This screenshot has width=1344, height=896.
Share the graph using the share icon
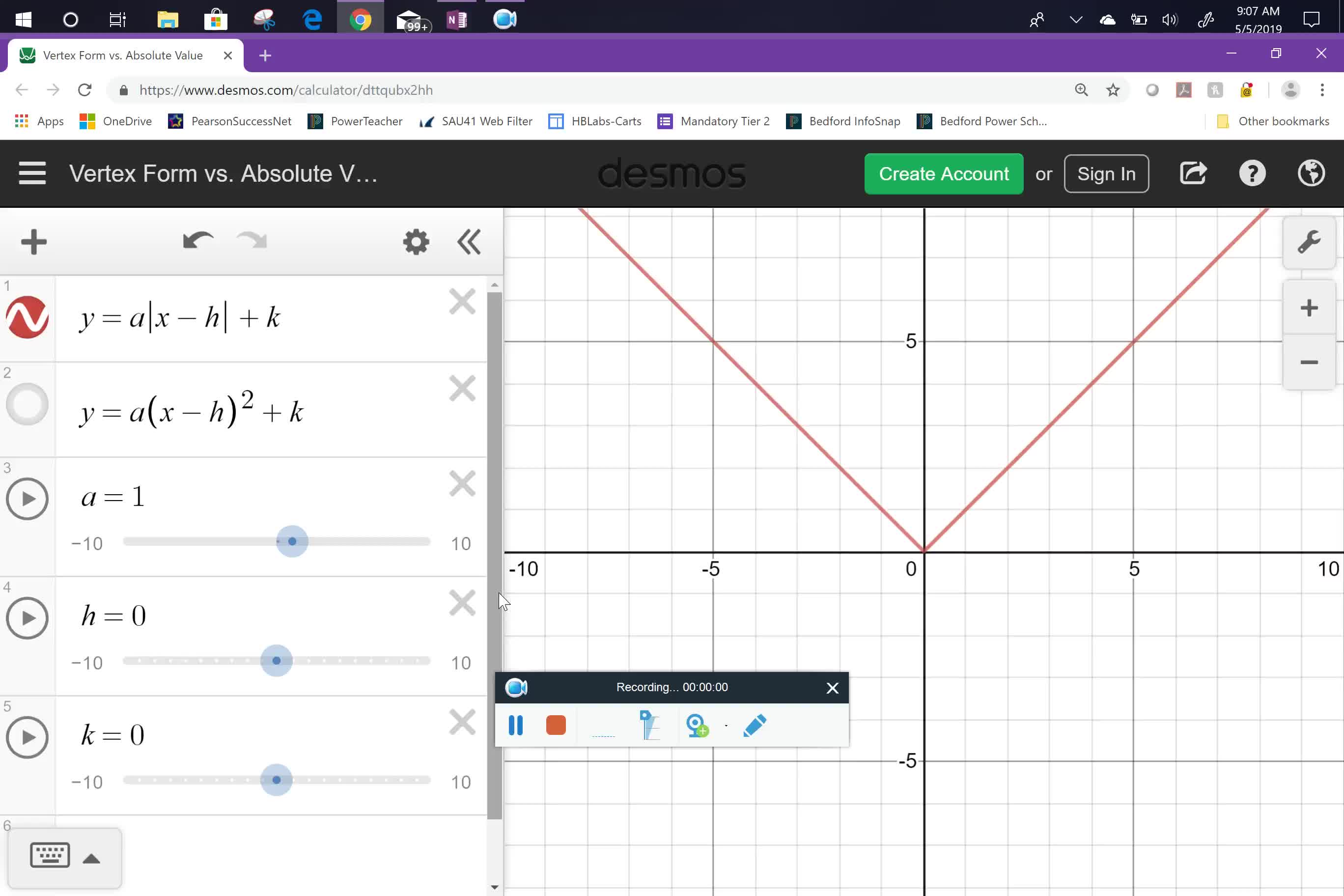(x=1193, y=173)
